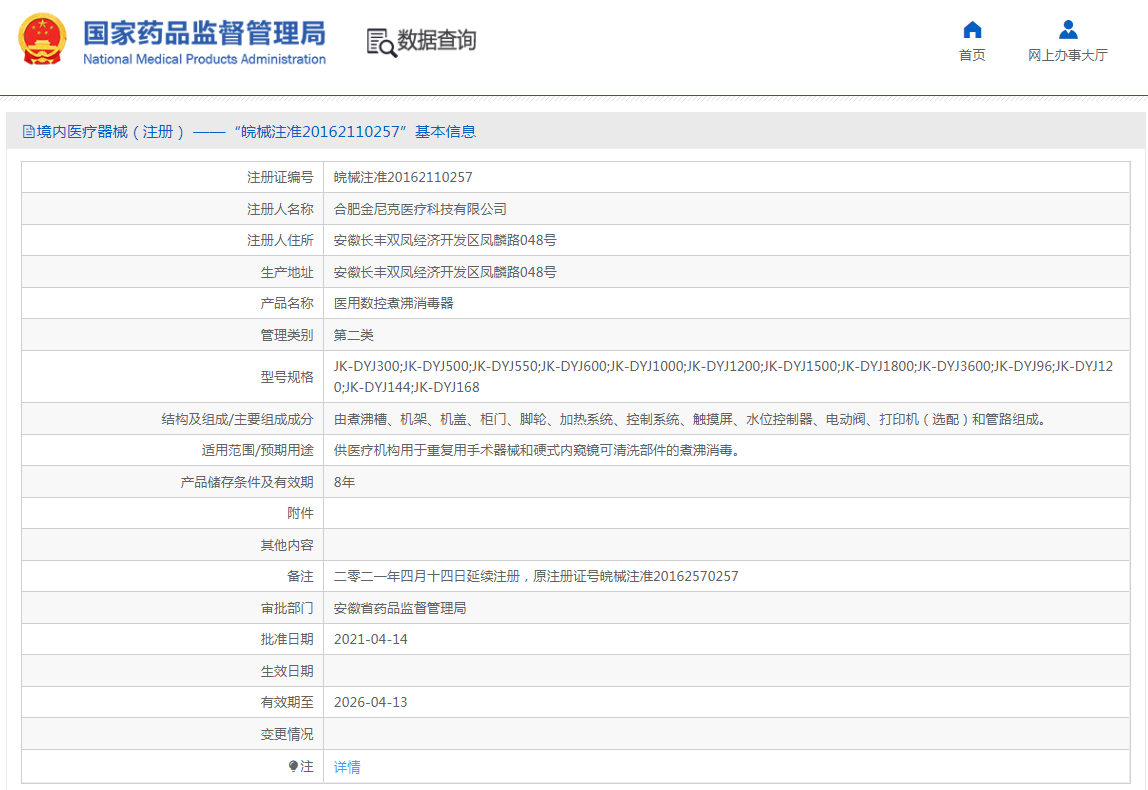Open the 数据查询 magnifier icon

(x=381, y=42)
